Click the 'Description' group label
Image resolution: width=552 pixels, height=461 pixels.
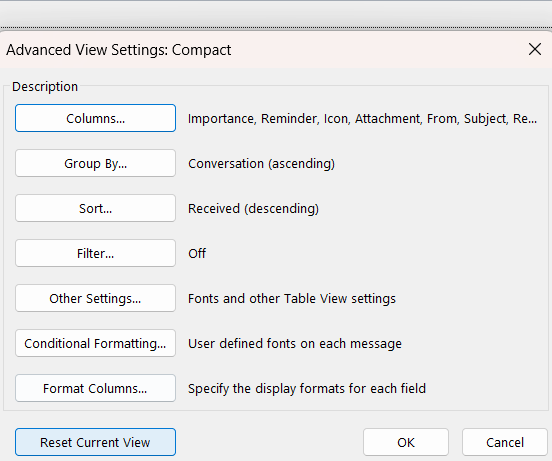[45, 87]
